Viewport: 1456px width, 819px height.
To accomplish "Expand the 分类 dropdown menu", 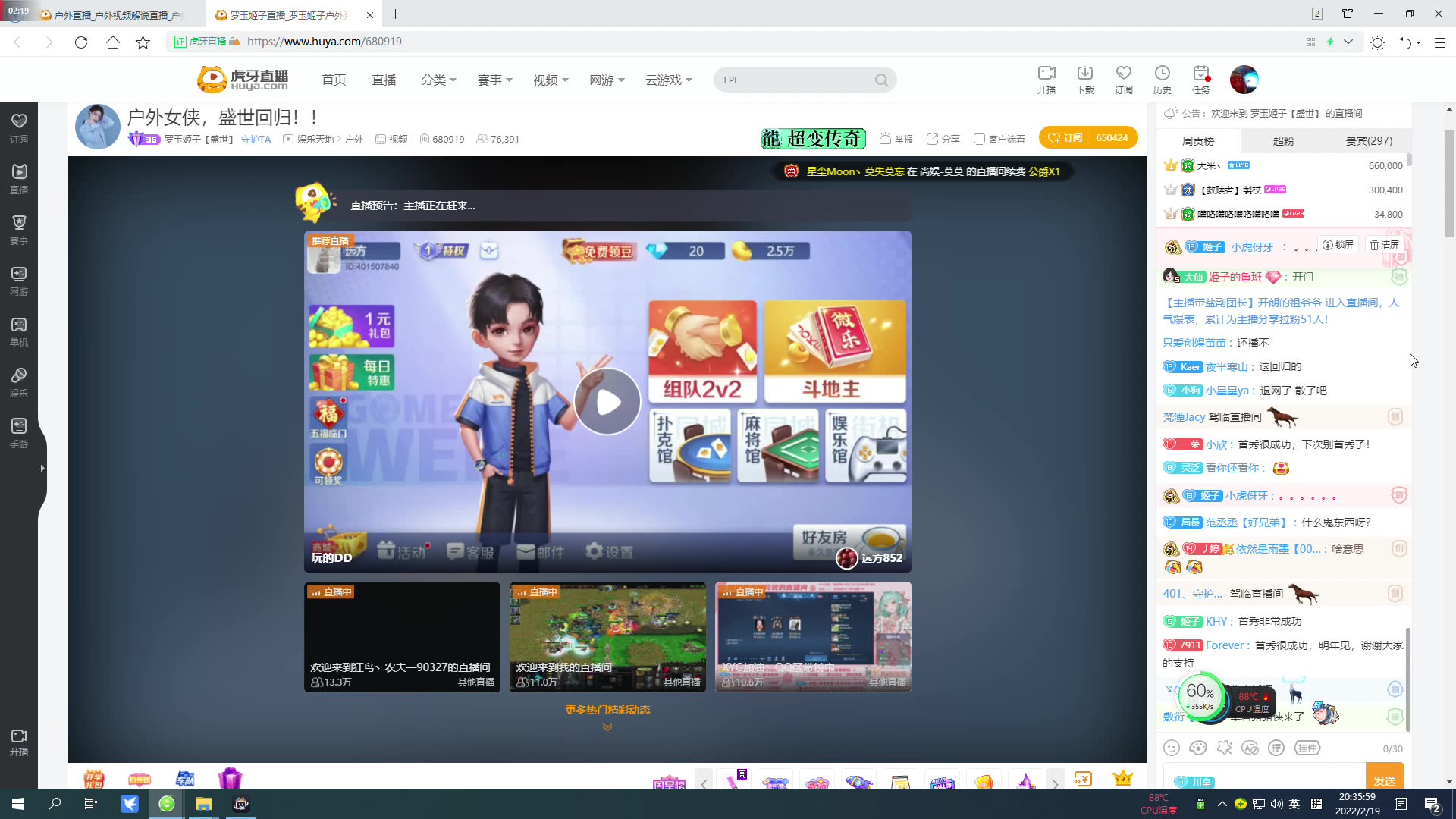I will [x=438, y=80].
